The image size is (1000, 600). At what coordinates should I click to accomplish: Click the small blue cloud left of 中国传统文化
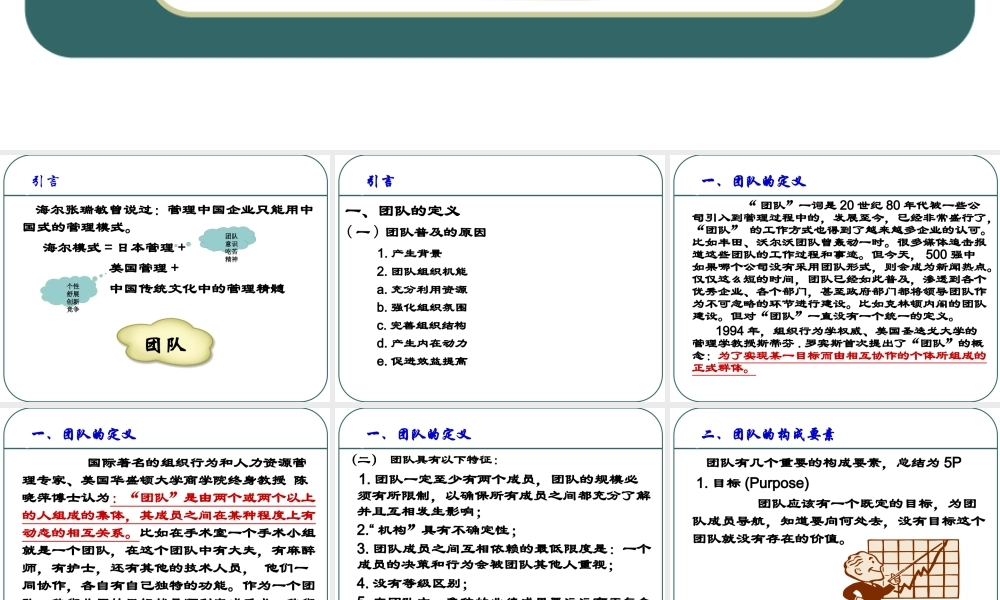click(73, 296)
